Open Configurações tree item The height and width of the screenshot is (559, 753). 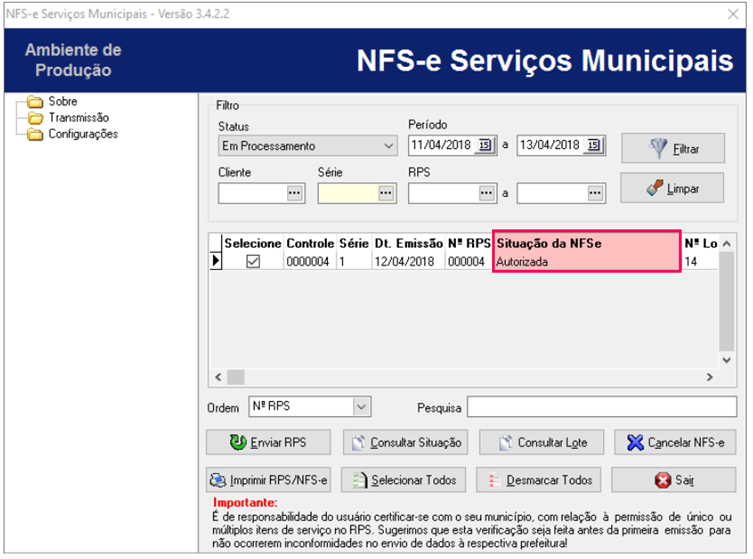82,134
